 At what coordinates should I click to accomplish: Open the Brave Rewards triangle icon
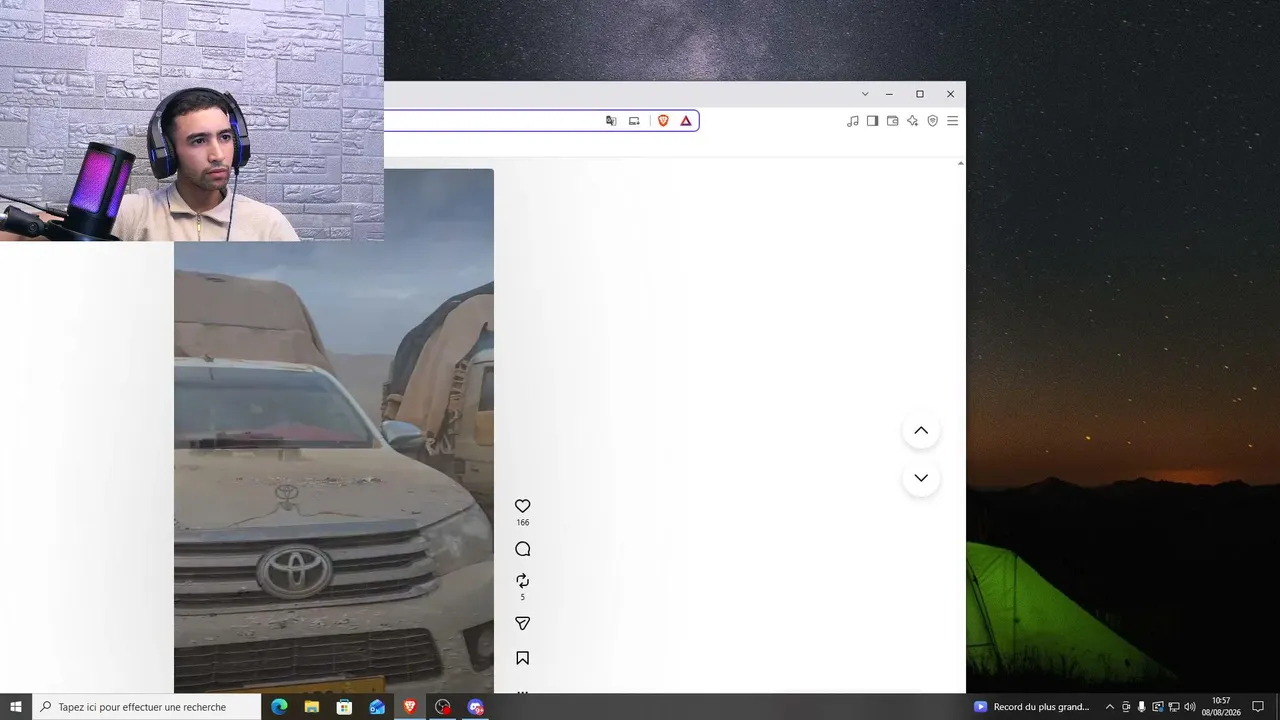pos(686,121)
